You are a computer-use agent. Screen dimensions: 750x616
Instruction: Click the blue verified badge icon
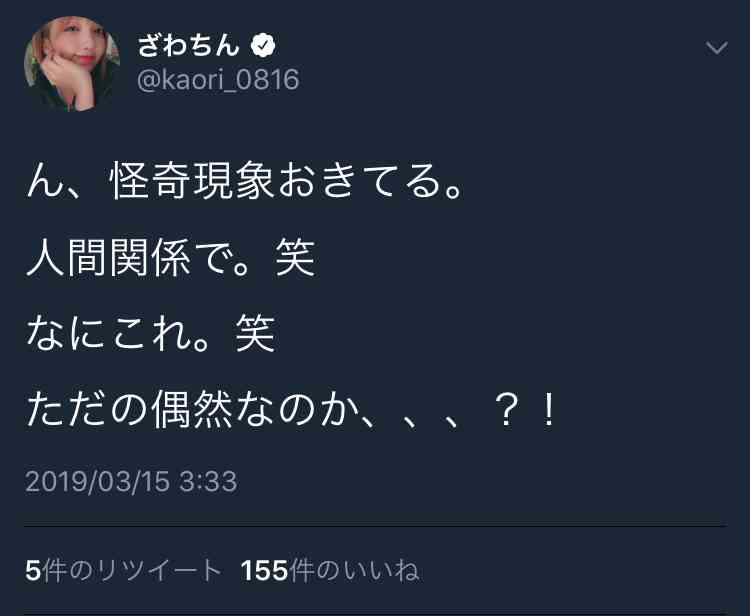(263, 46)
